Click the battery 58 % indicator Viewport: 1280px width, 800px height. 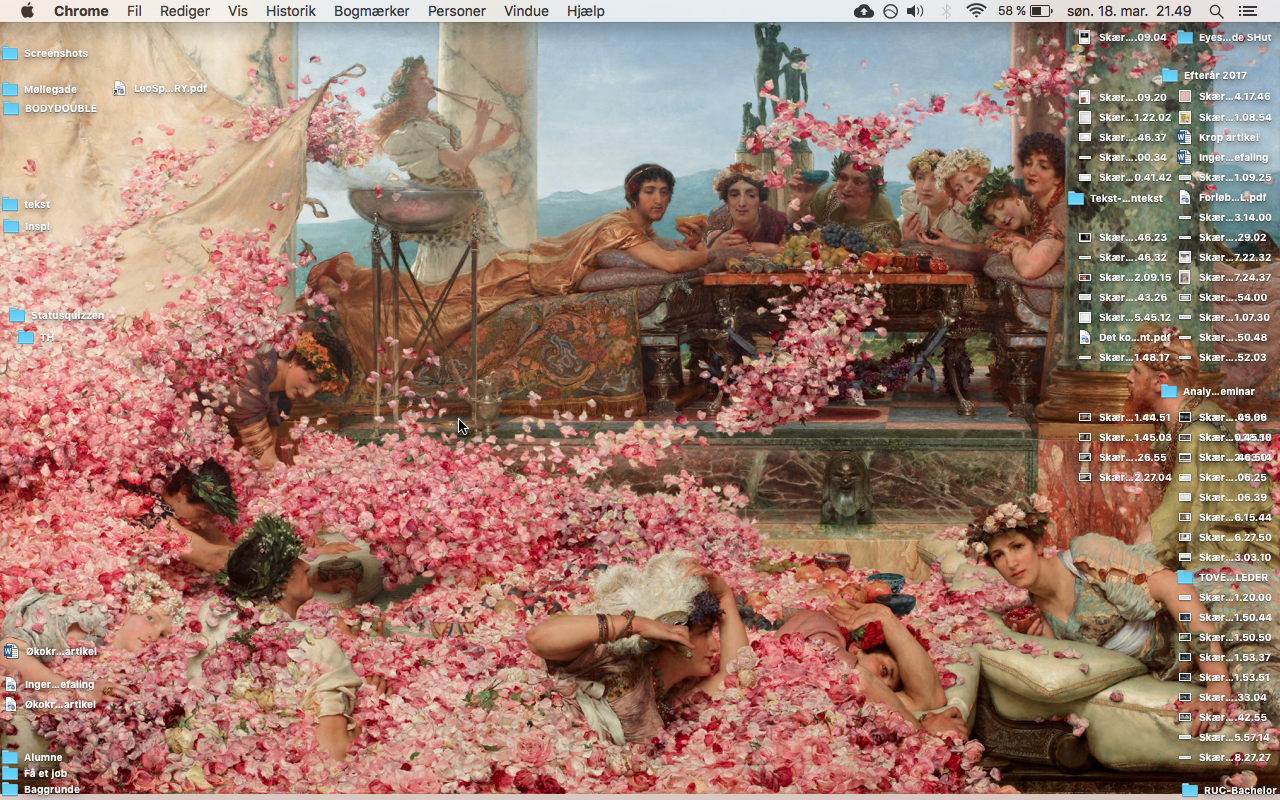1025,11
